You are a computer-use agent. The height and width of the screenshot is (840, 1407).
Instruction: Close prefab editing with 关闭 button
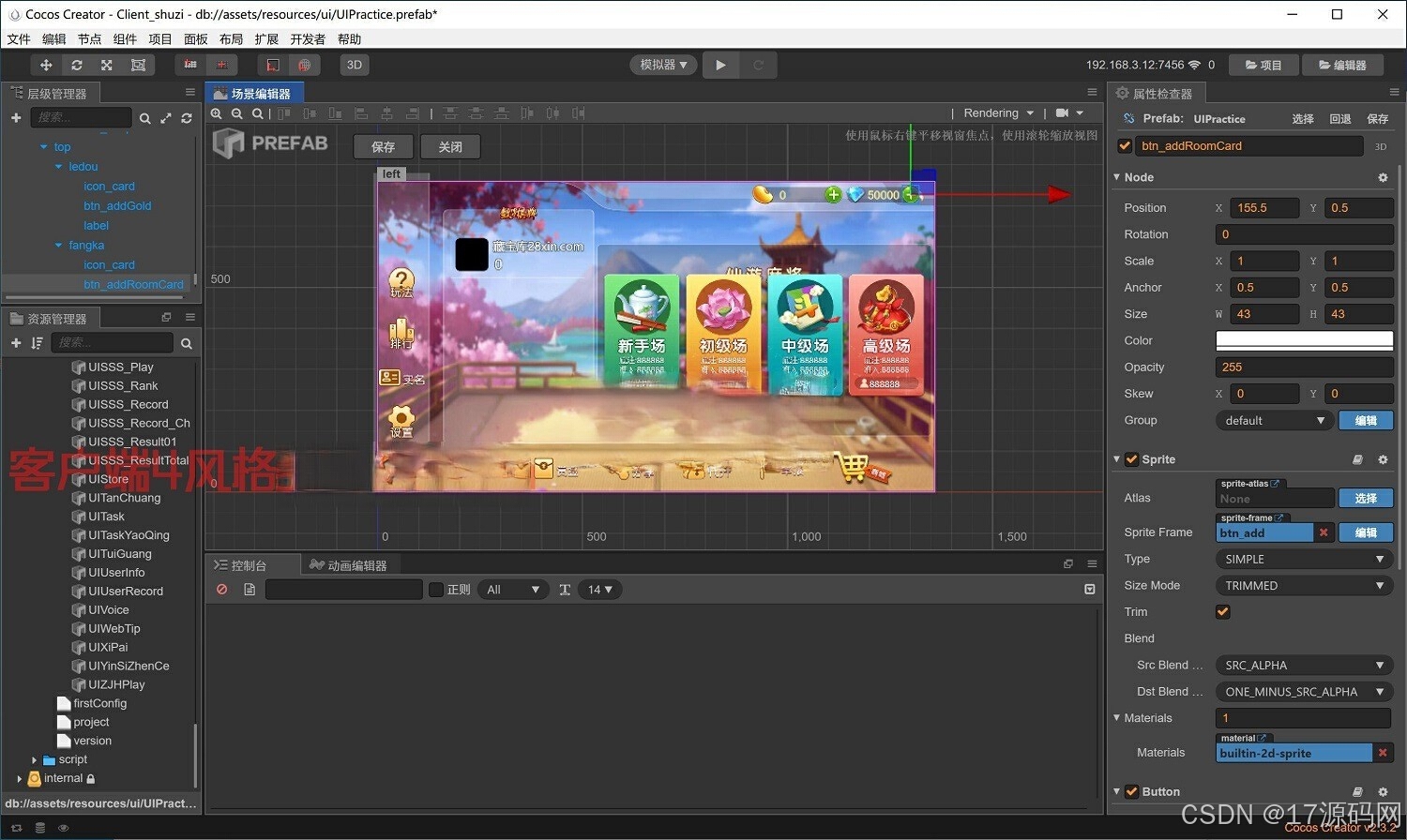[450, 146]
